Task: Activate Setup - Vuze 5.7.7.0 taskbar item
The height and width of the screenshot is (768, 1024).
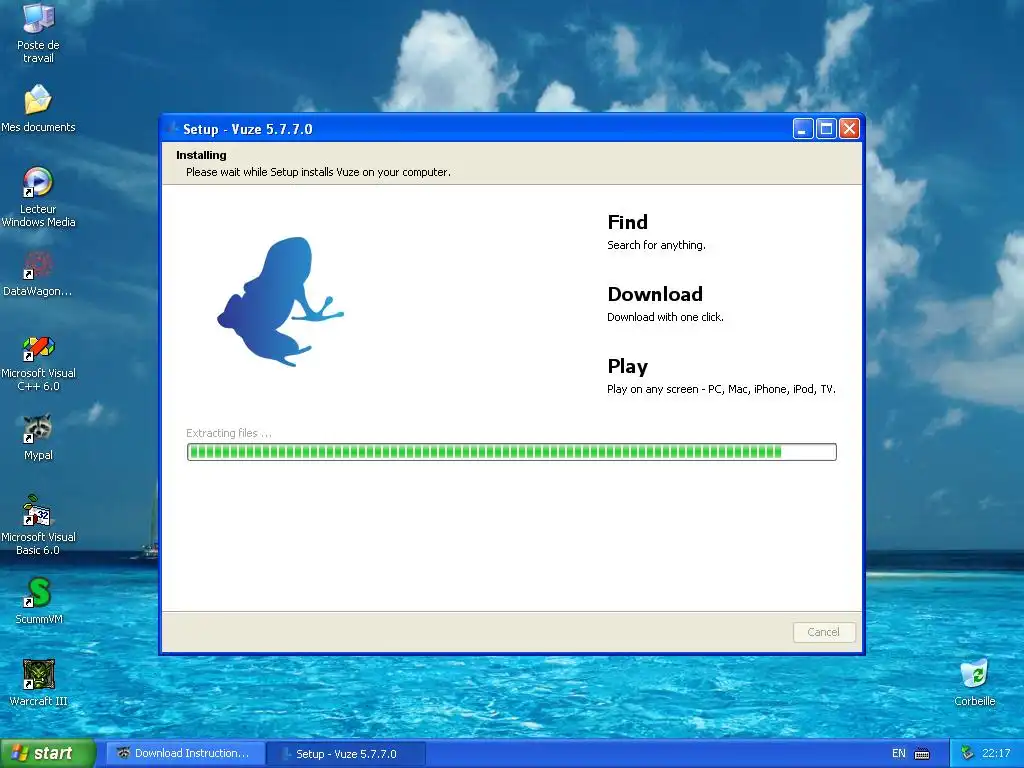Action: tap(347, 753)
